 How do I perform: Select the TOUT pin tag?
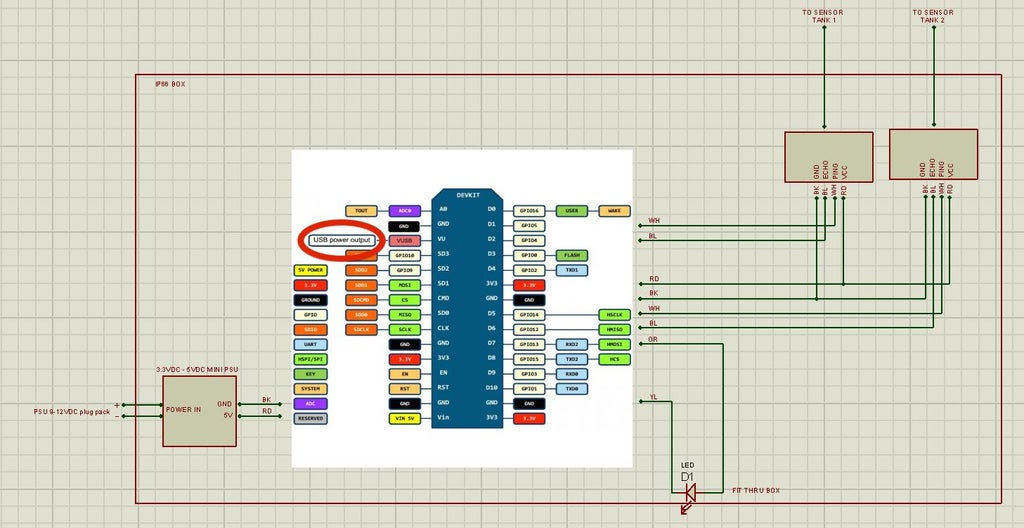coord(361,211)
